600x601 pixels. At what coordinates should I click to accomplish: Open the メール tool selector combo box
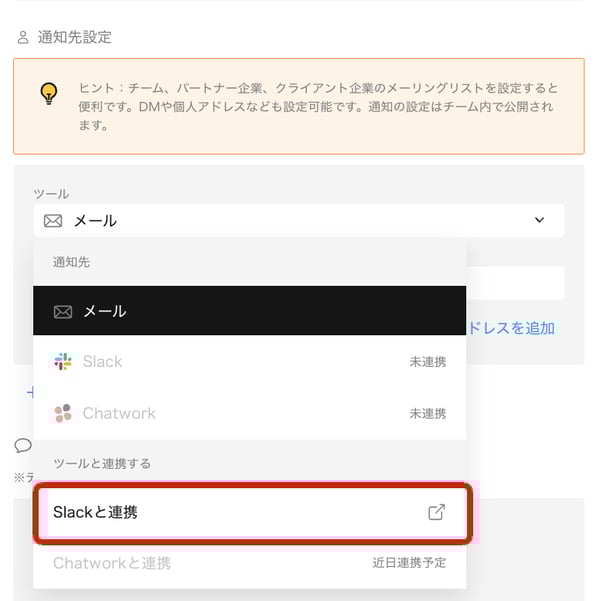(299, 220)
